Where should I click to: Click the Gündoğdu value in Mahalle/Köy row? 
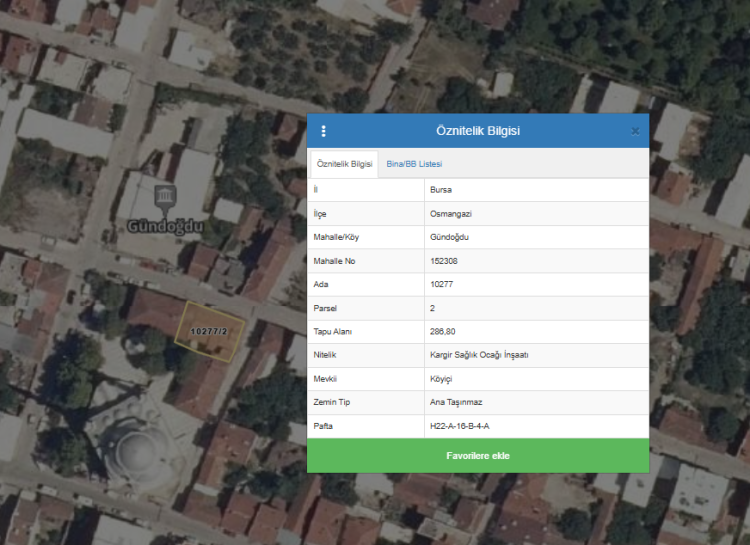[449, 237]
